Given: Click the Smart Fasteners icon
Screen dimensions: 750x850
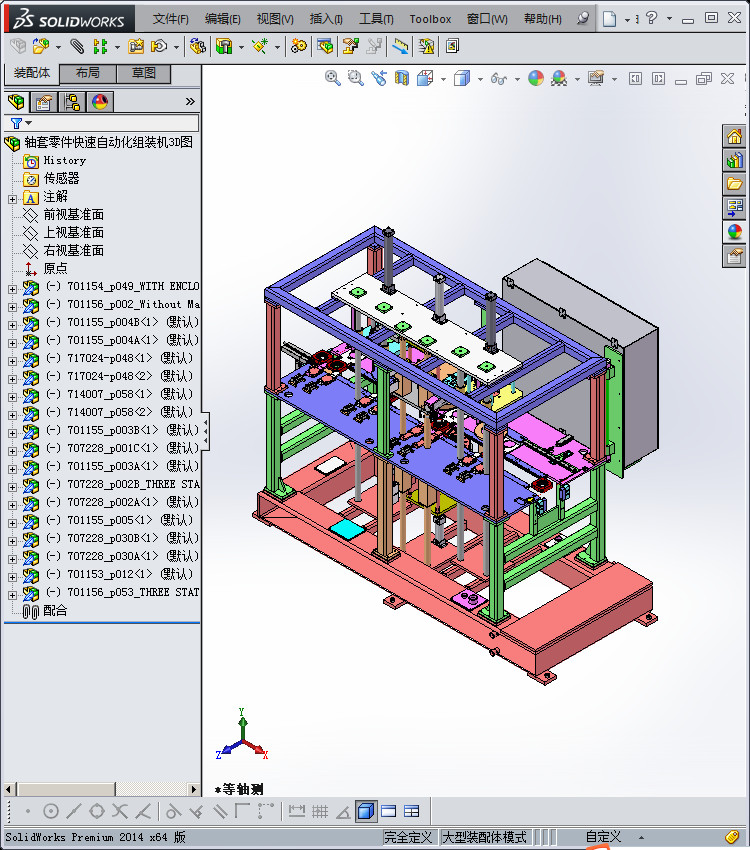Looking at the screenshot, I should coord(136,47).
